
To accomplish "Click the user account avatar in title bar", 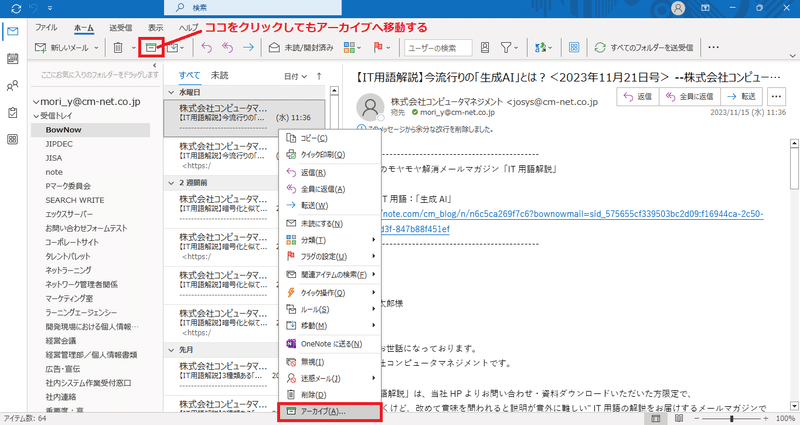I will (678, 8).
